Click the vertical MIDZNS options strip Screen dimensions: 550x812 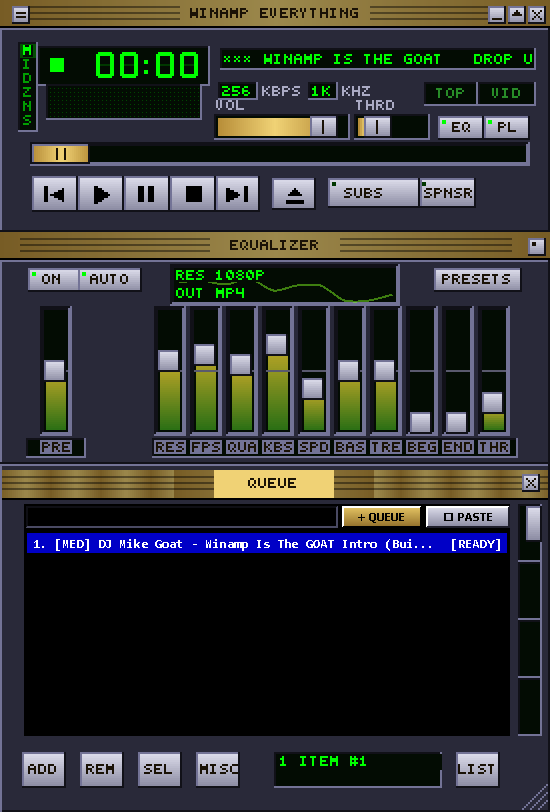(x=27, y=86)
